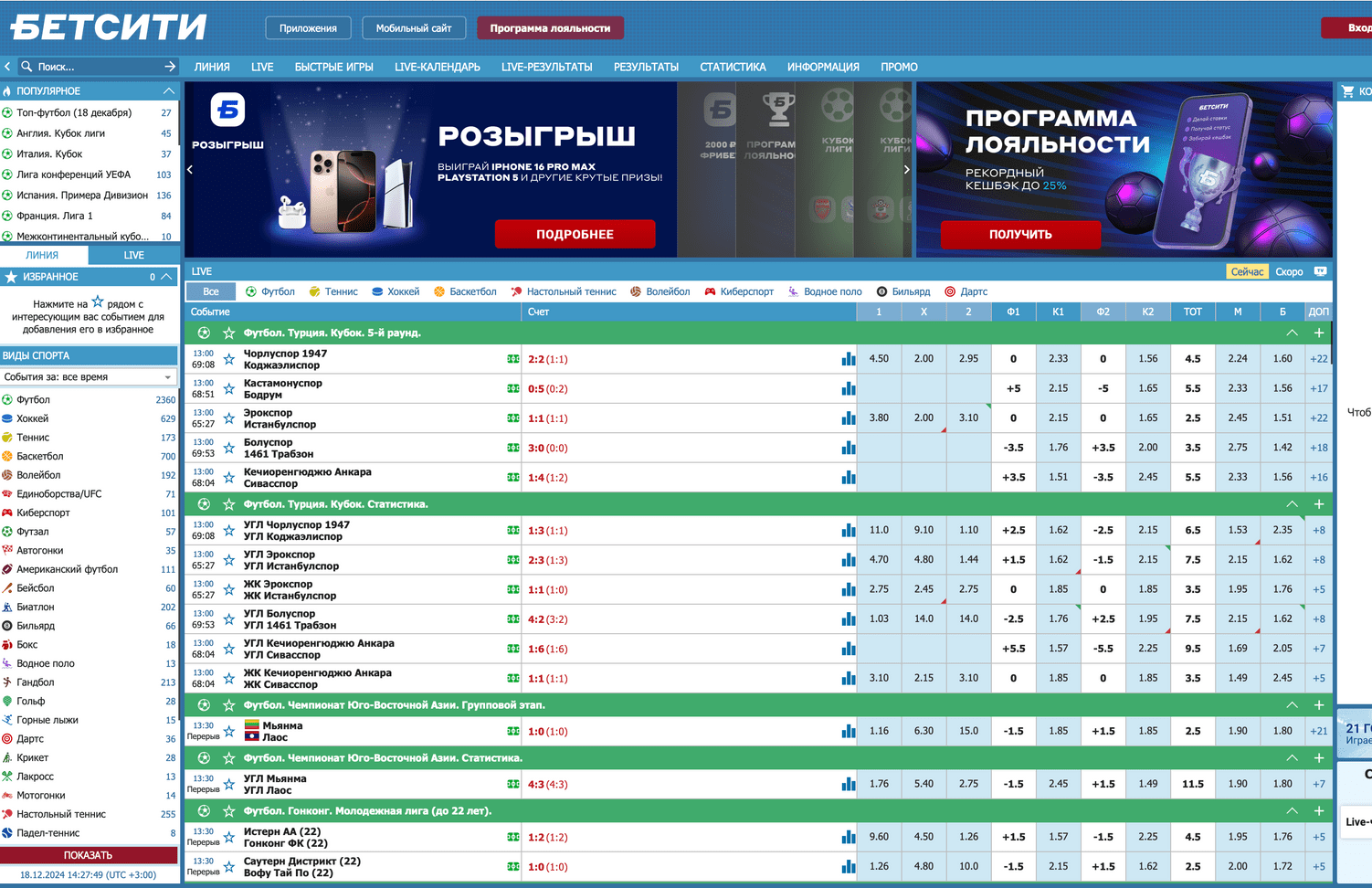This screenshot has height=888, width=1372.
Task: Star the Гонконг Молодежная лига league header
Action: 229,811
